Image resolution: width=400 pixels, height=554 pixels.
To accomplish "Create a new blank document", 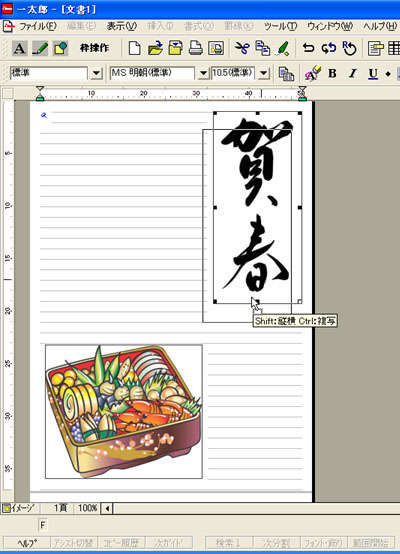I will click(134, 48).
